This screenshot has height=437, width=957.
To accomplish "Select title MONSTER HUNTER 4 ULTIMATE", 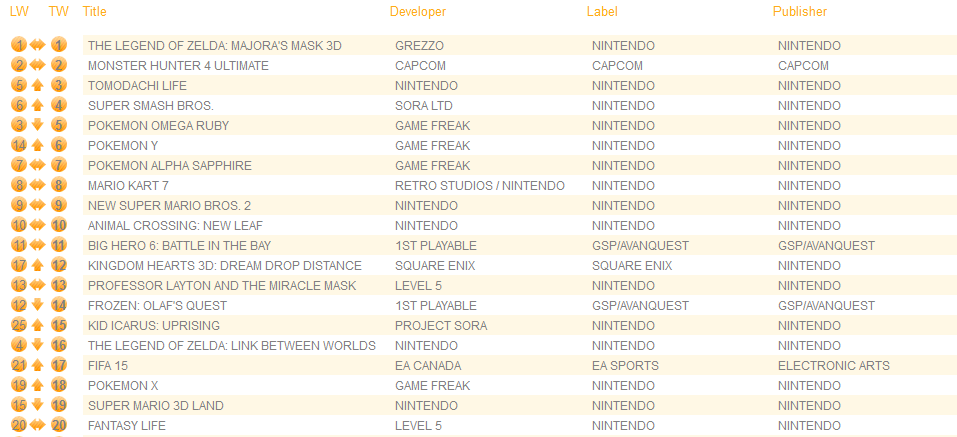I will [178, 66].
